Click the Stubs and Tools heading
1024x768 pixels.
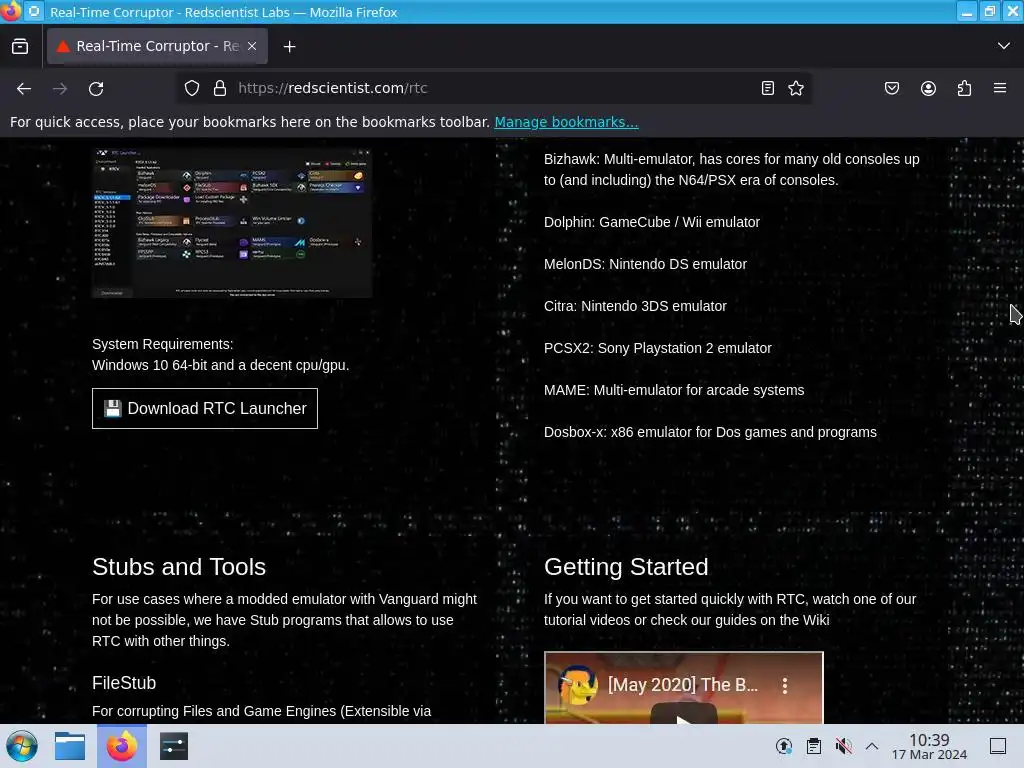tap(179, 566)
